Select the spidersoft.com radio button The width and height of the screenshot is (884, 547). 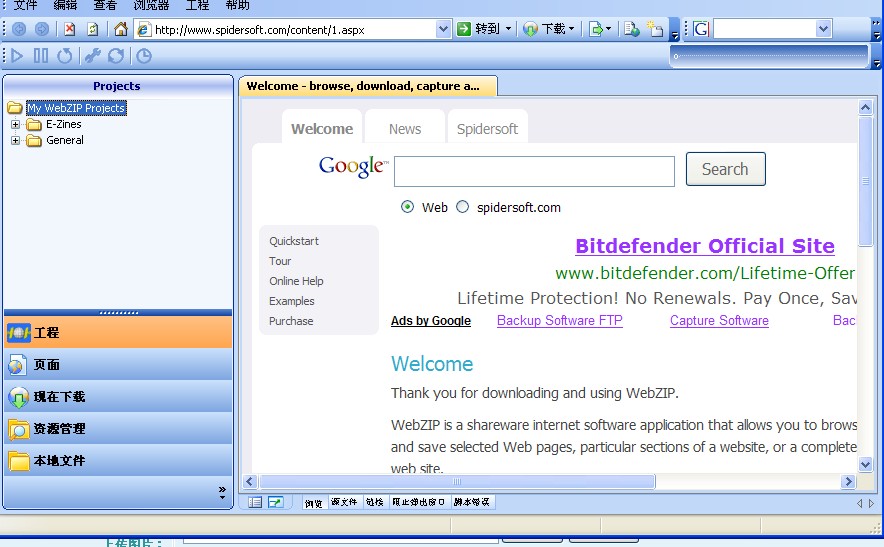click(462, 207)
